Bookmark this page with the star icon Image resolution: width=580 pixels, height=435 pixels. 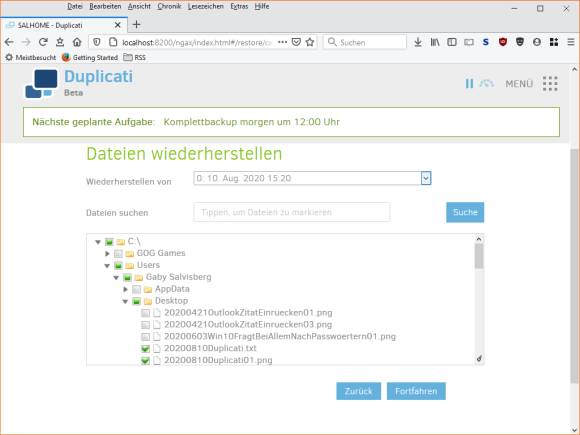[310, 42]
